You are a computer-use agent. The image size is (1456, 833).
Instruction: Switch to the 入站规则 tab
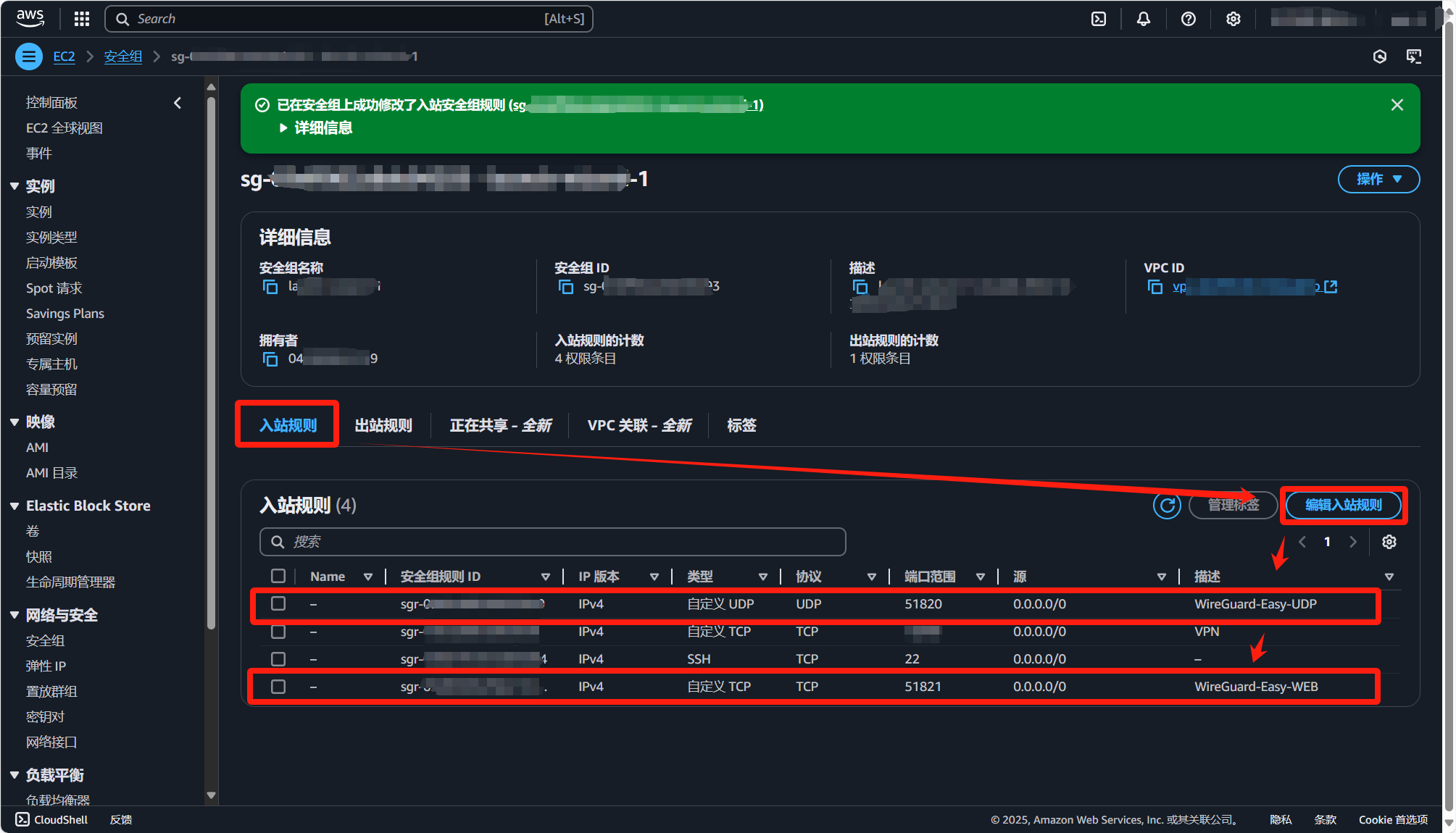(x=288, y=425)
